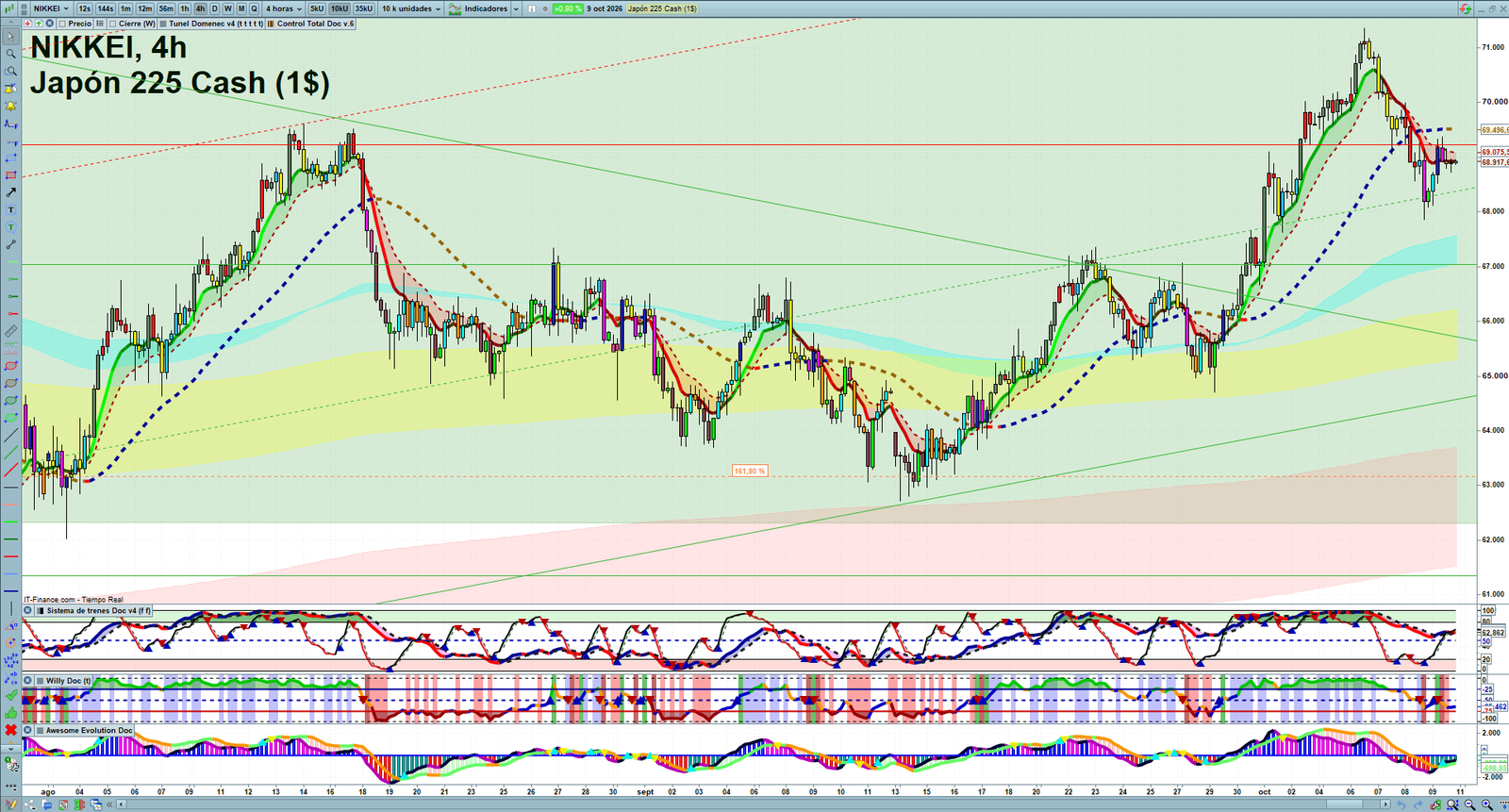Close the Willy Doc (t) indicator panel
Image resolution: width=1509 pixels, height=812 pixels.
28,680
